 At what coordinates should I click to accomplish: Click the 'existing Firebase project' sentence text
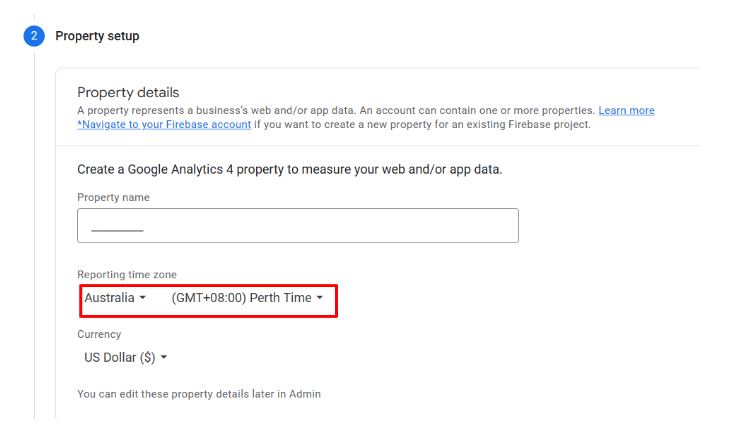point(422,124)
